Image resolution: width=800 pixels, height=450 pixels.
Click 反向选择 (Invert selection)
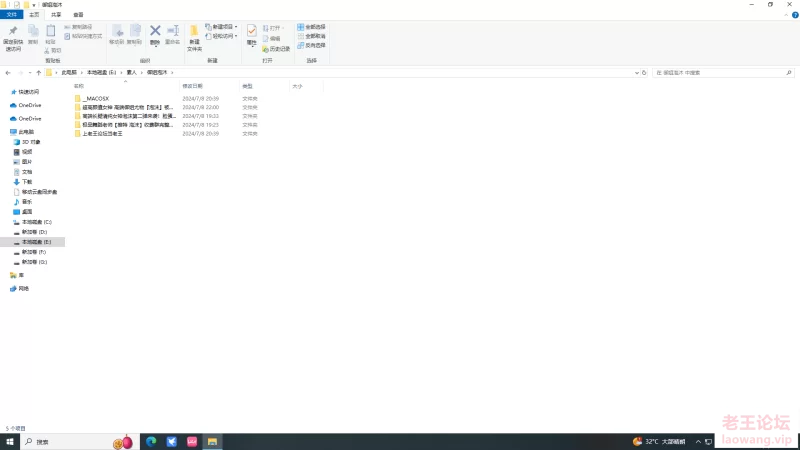click(315, 45)
